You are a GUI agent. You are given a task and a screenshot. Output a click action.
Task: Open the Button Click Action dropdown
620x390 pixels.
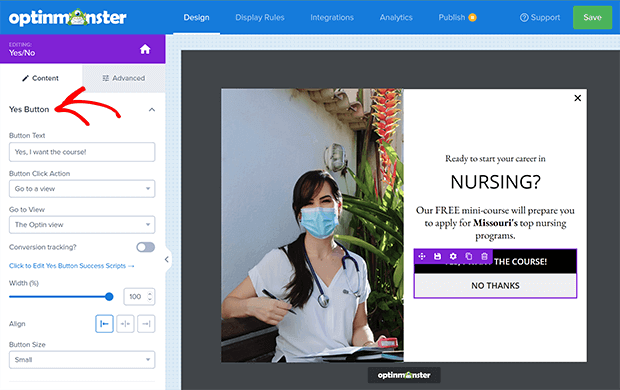pyautogui.click(x=82, y=189)
